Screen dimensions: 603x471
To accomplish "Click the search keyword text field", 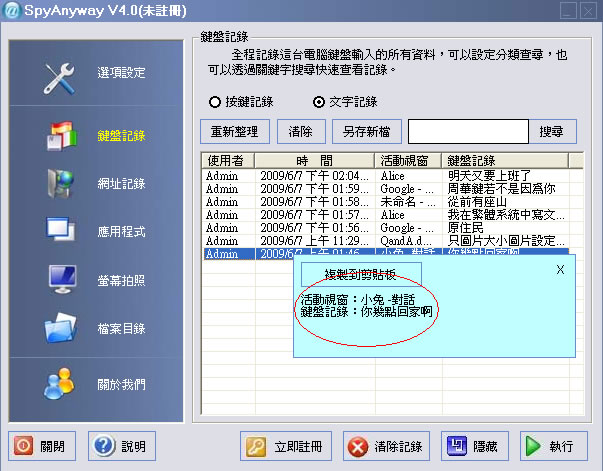I will point(467,131).
